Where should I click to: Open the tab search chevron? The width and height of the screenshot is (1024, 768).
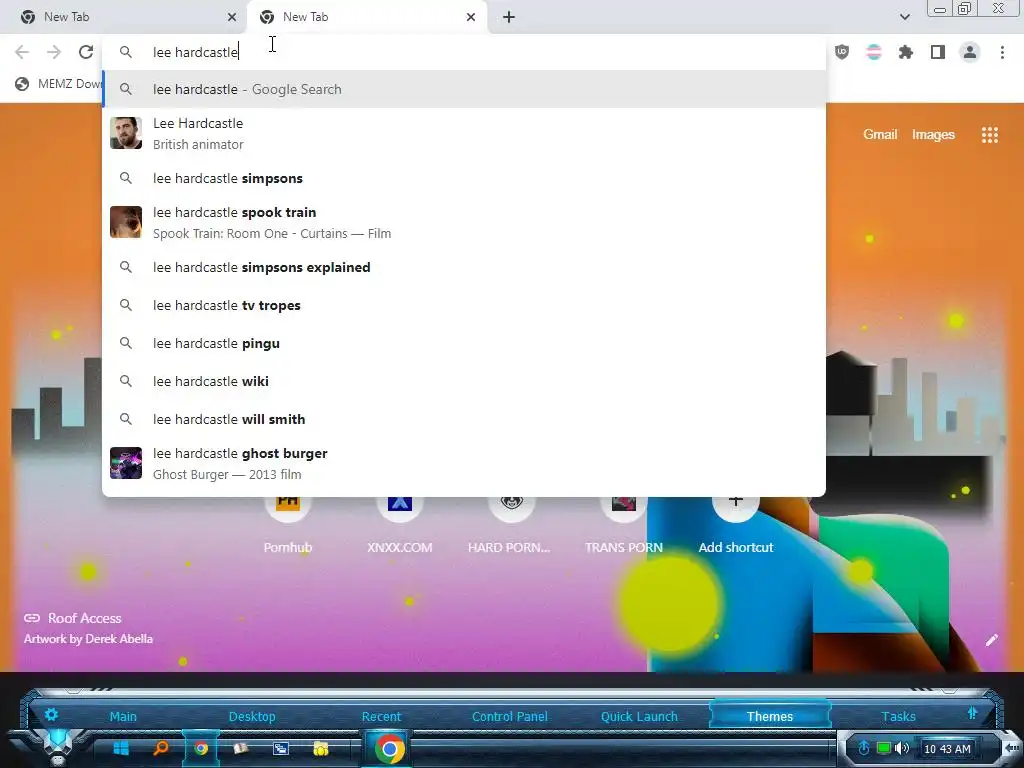pyautogui.click(x=904, y=17)
